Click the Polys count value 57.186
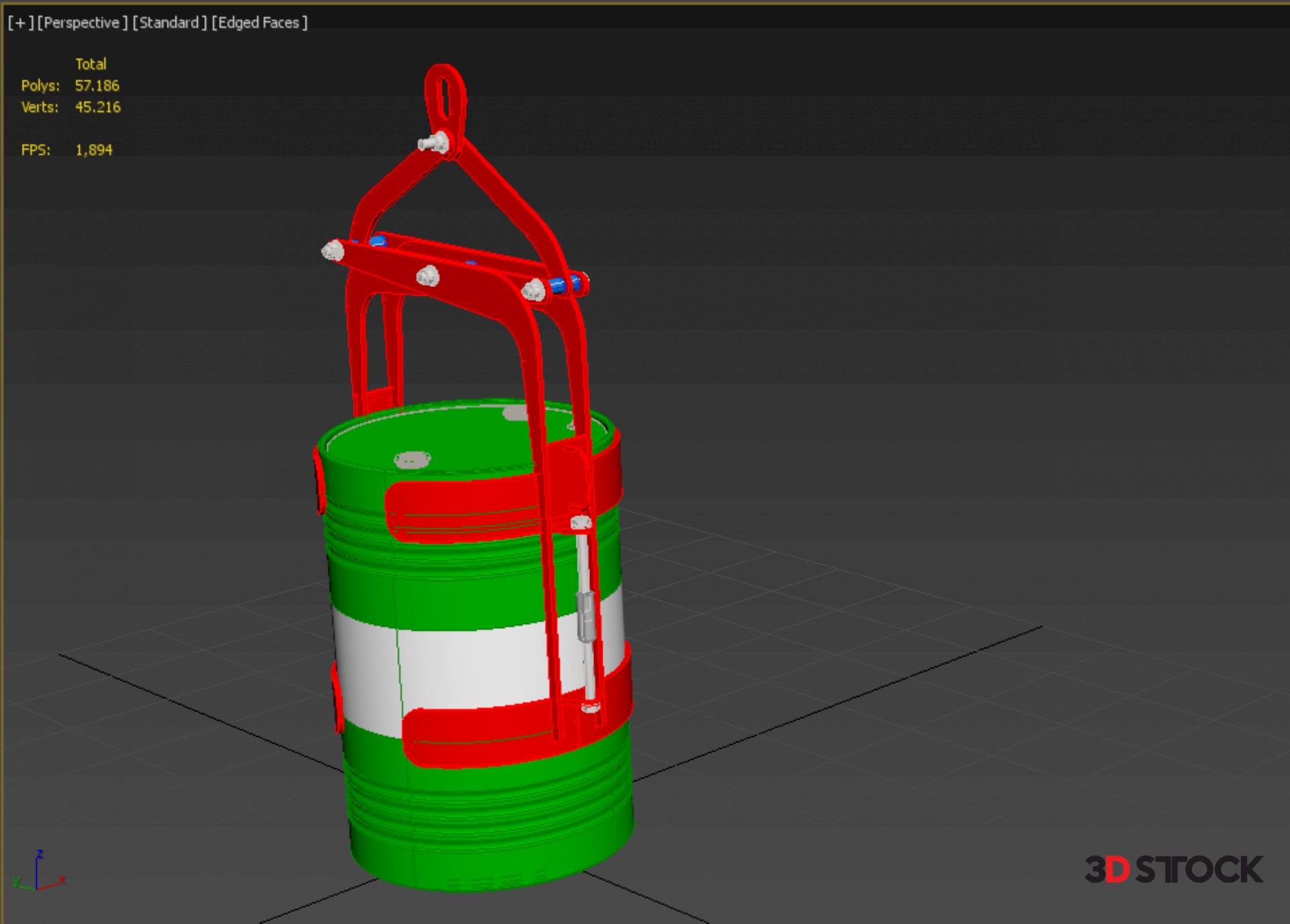This screenshot has width=1290, height=924. tap(97, 86)
